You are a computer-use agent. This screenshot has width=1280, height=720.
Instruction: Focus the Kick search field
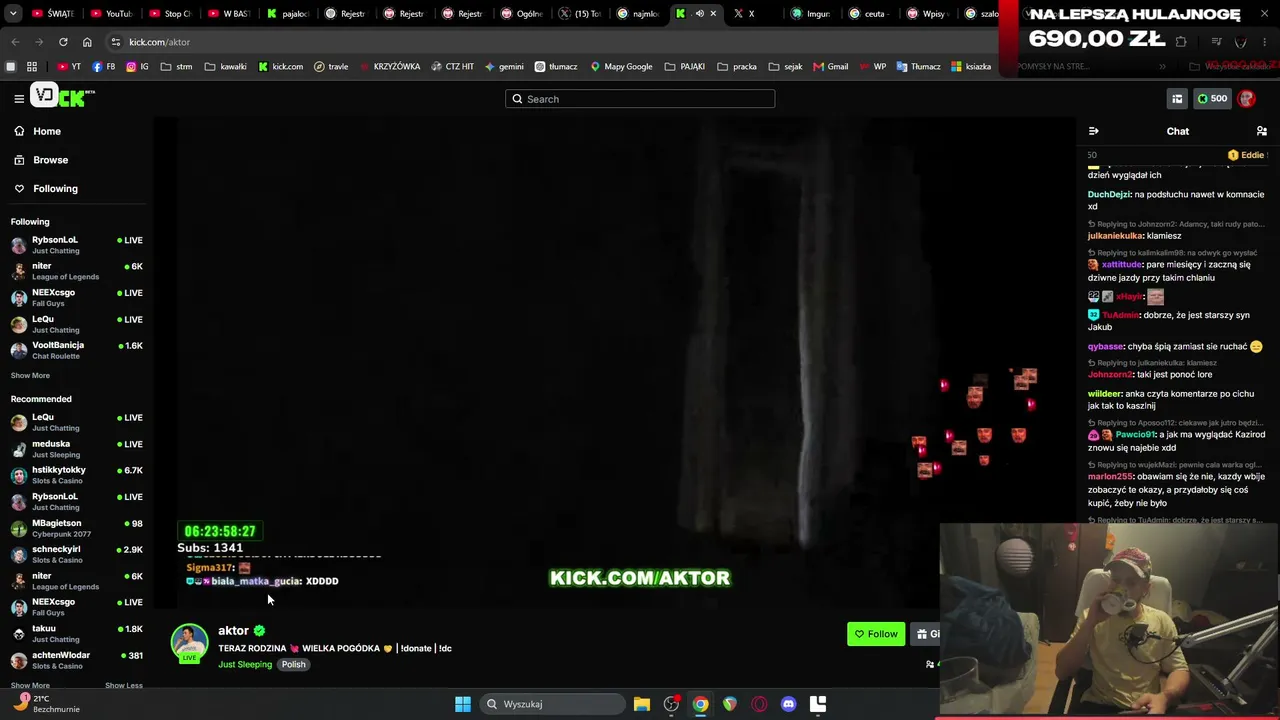640,99
